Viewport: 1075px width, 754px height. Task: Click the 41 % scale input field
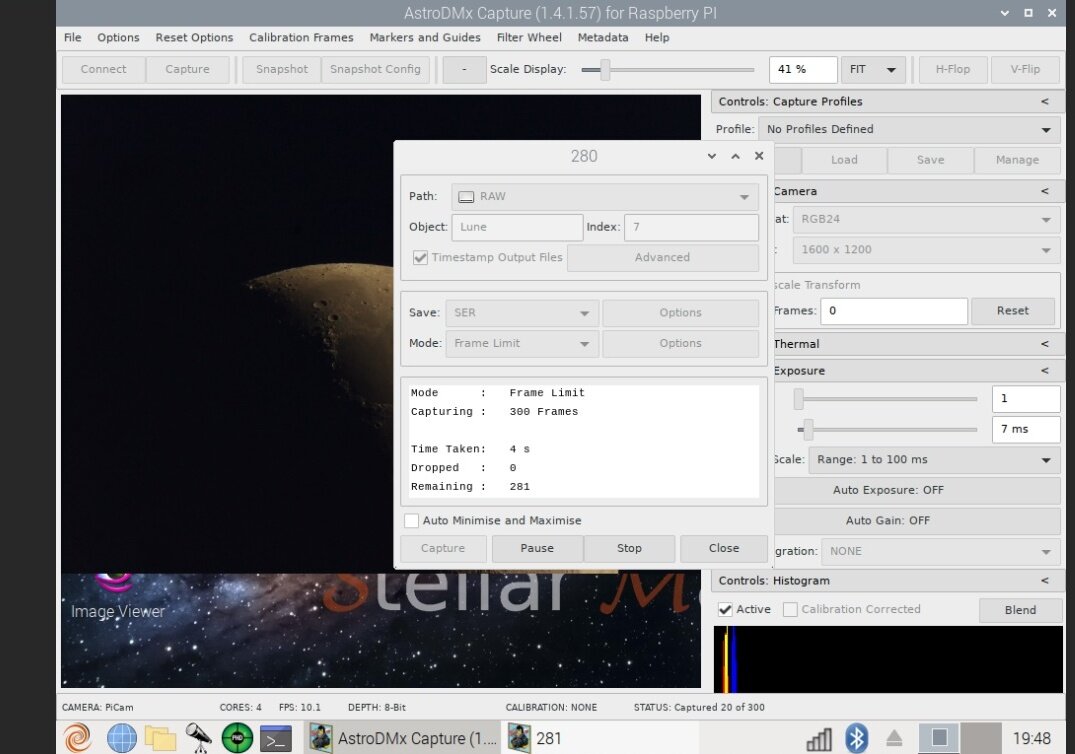(803, 69)
